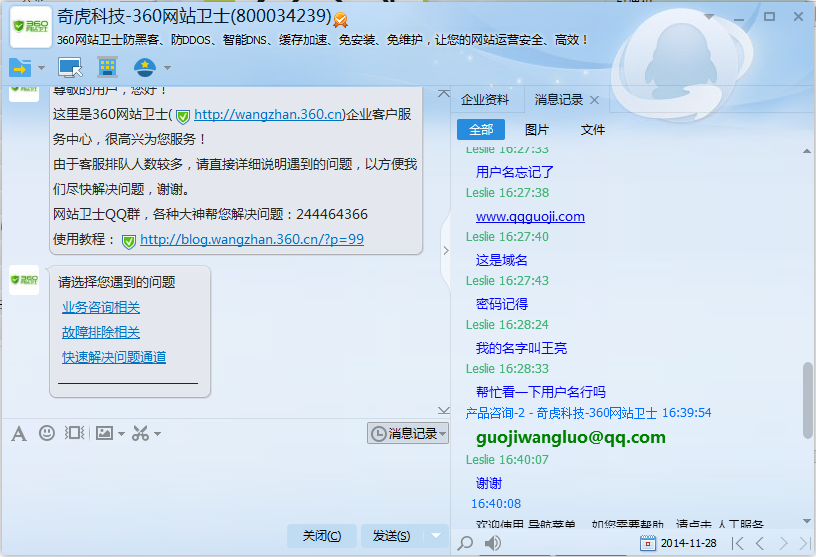The height and width of the screenshot is (557, 816).
Task: Click guojiwangluo@qq.com email text
Action: pos(571,437)
